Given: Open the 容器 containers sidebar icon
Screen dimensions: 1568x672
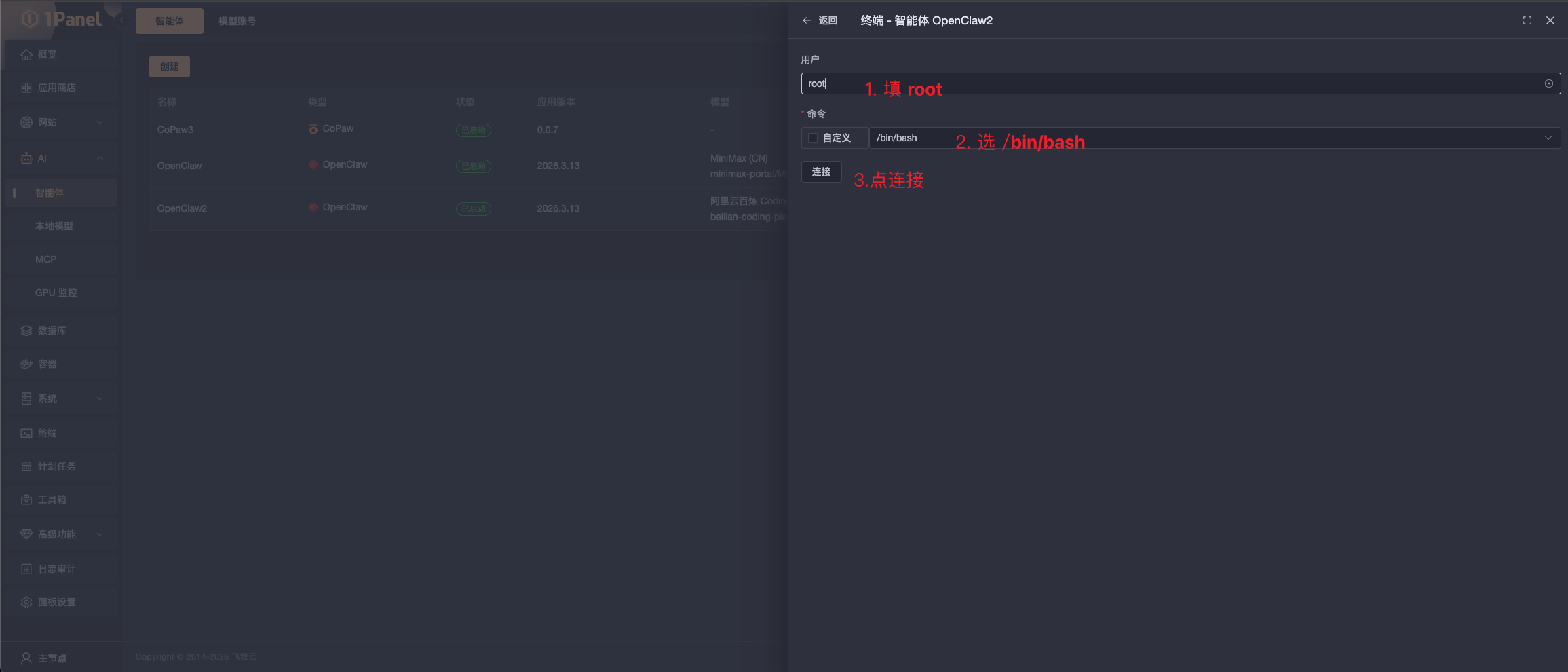Looking at the screenshot, I should tap(26, 364).
